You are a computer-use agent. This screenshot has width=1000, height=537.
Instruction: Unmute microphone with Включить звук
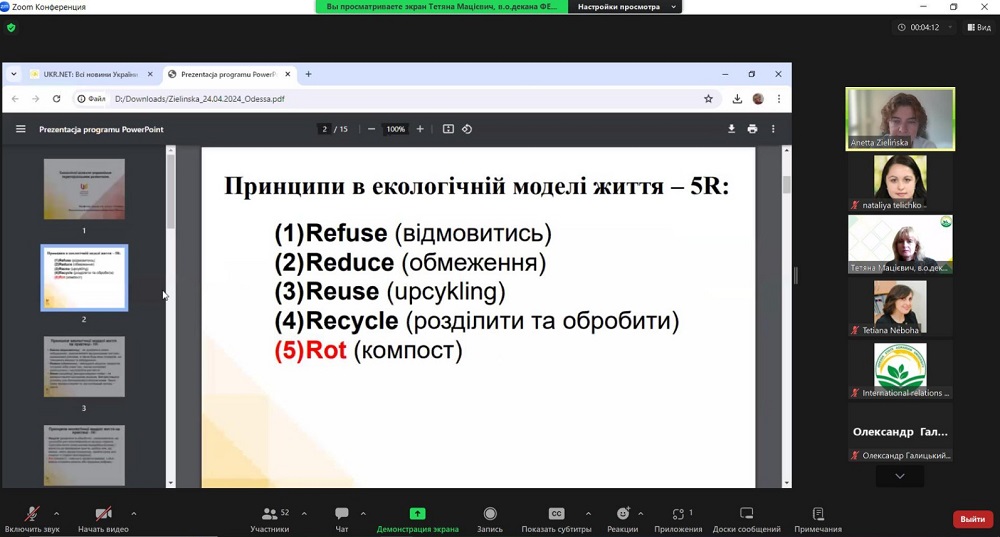pyautogui.click(x=32, y=514)
